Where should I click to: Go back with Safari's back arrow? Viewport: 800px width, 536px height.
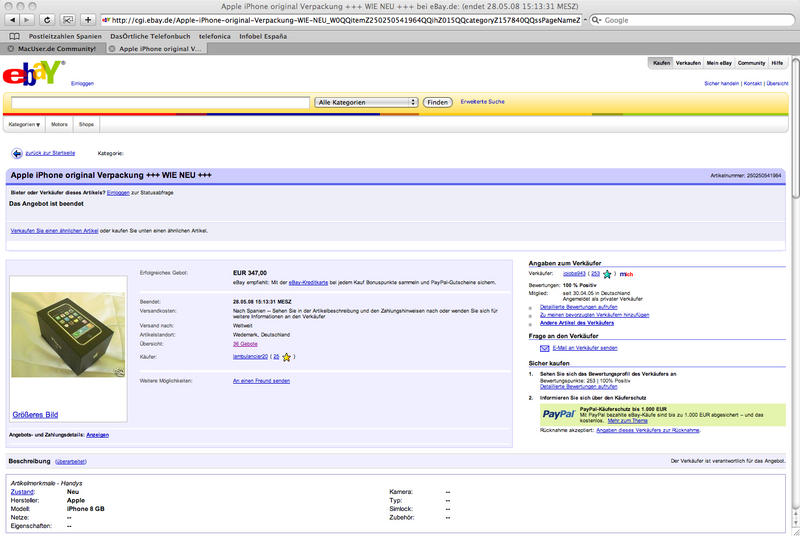click(x=12, y=20)
